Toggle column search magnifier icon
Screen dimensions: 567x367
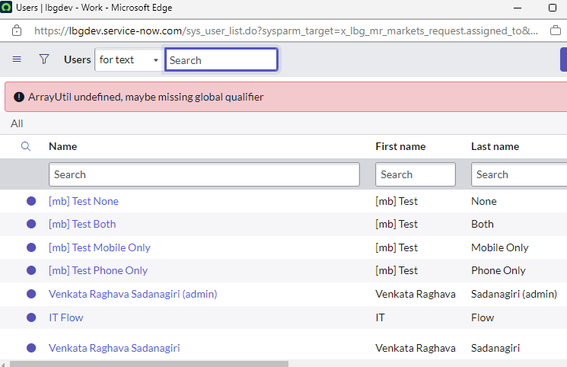[26, 146]
